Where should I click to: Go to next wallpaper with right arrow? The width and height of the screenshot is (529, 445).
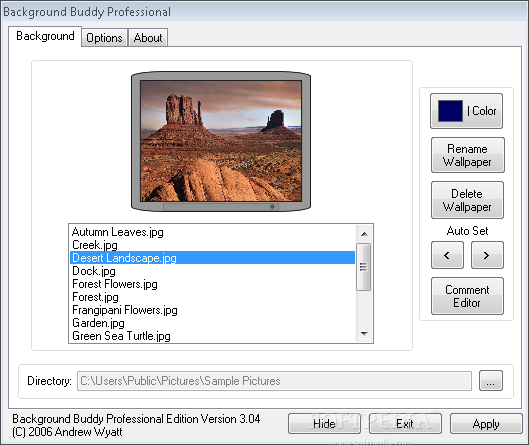tap(487, 255)
